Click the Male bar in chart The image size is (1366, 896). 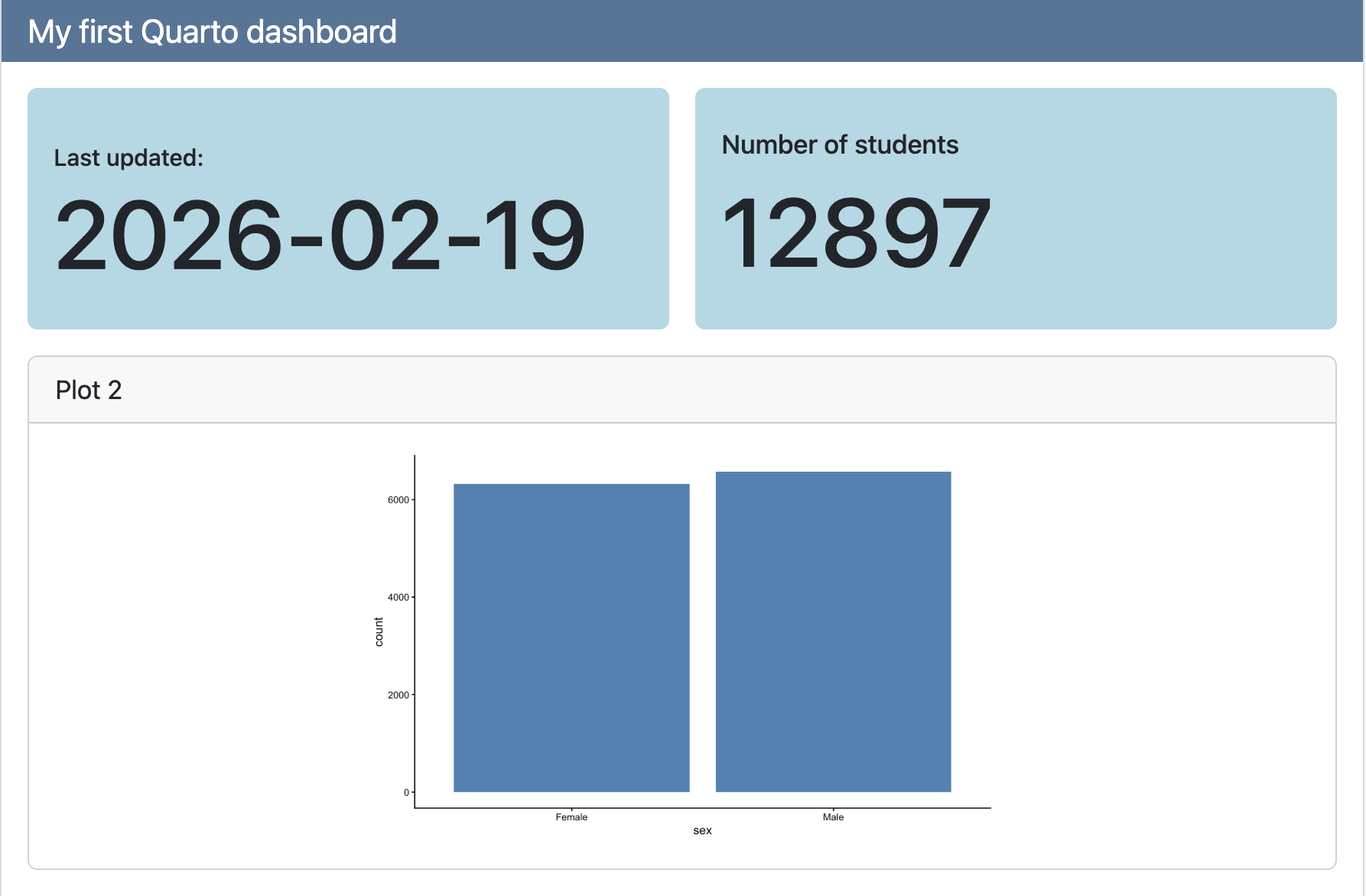(833, 631)
